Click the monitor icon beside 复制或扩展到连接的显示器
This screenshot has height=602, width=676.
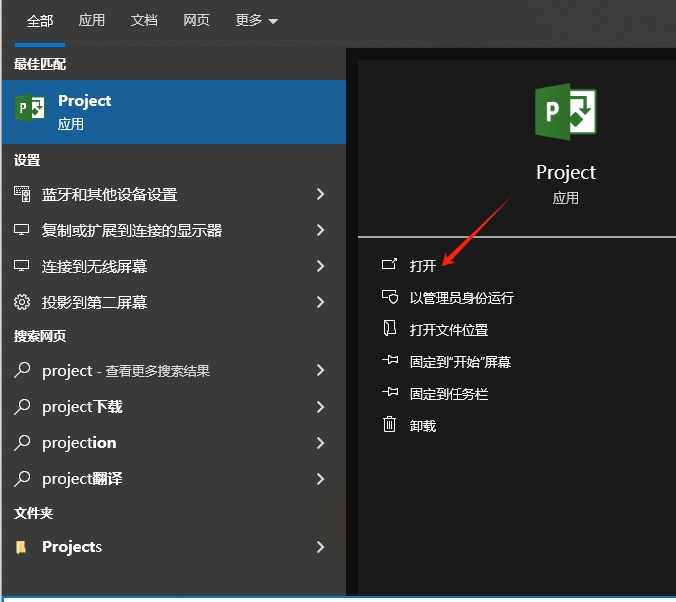22,229
